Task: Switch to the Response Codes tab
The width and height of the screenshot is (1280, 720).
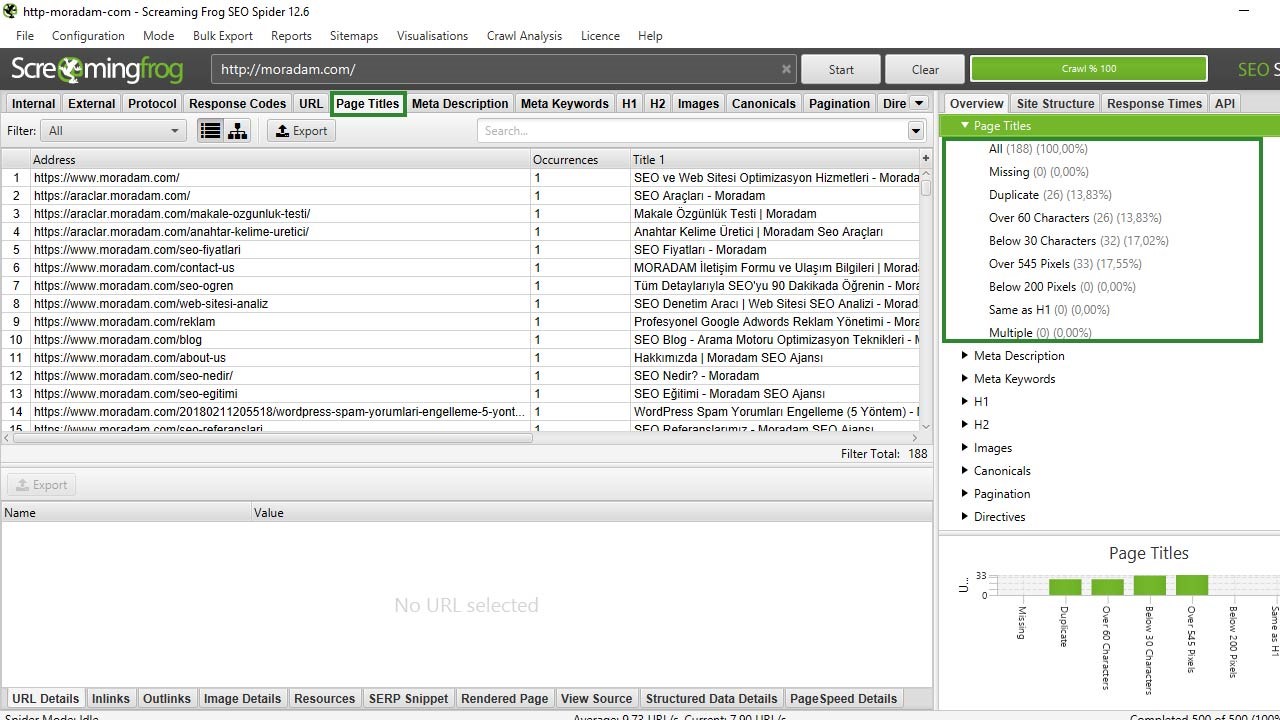Action: click(237, 103)
